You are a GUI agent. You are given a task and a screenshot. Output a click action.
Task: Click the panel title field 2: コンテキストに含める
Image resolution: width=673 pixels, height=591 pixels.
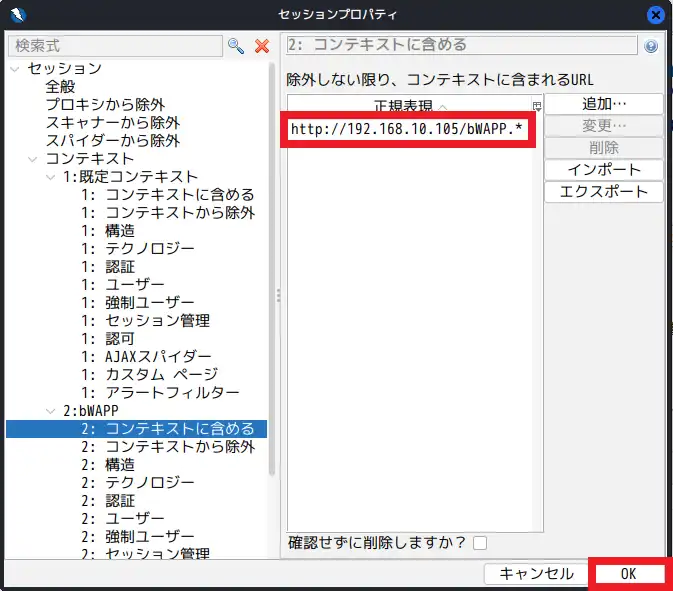click(x=462, y=45)
